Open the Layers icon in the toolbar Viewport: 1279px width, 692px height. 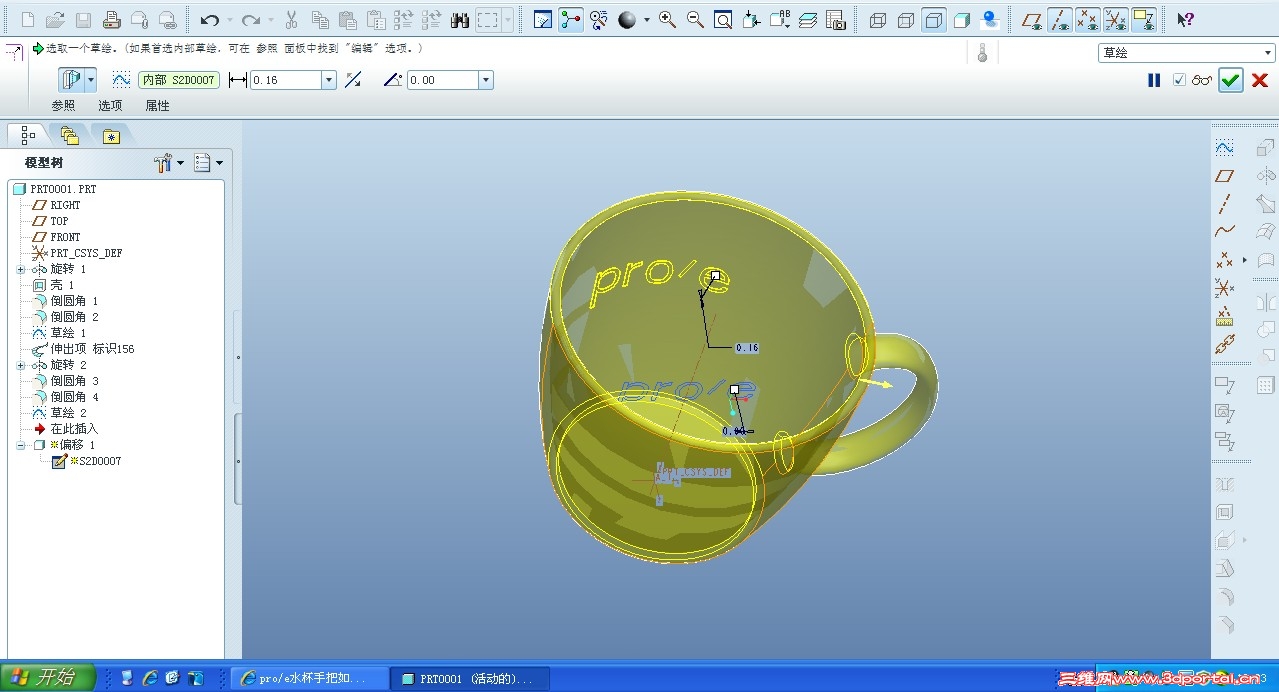pyautogui.click(x=808, y=19)
